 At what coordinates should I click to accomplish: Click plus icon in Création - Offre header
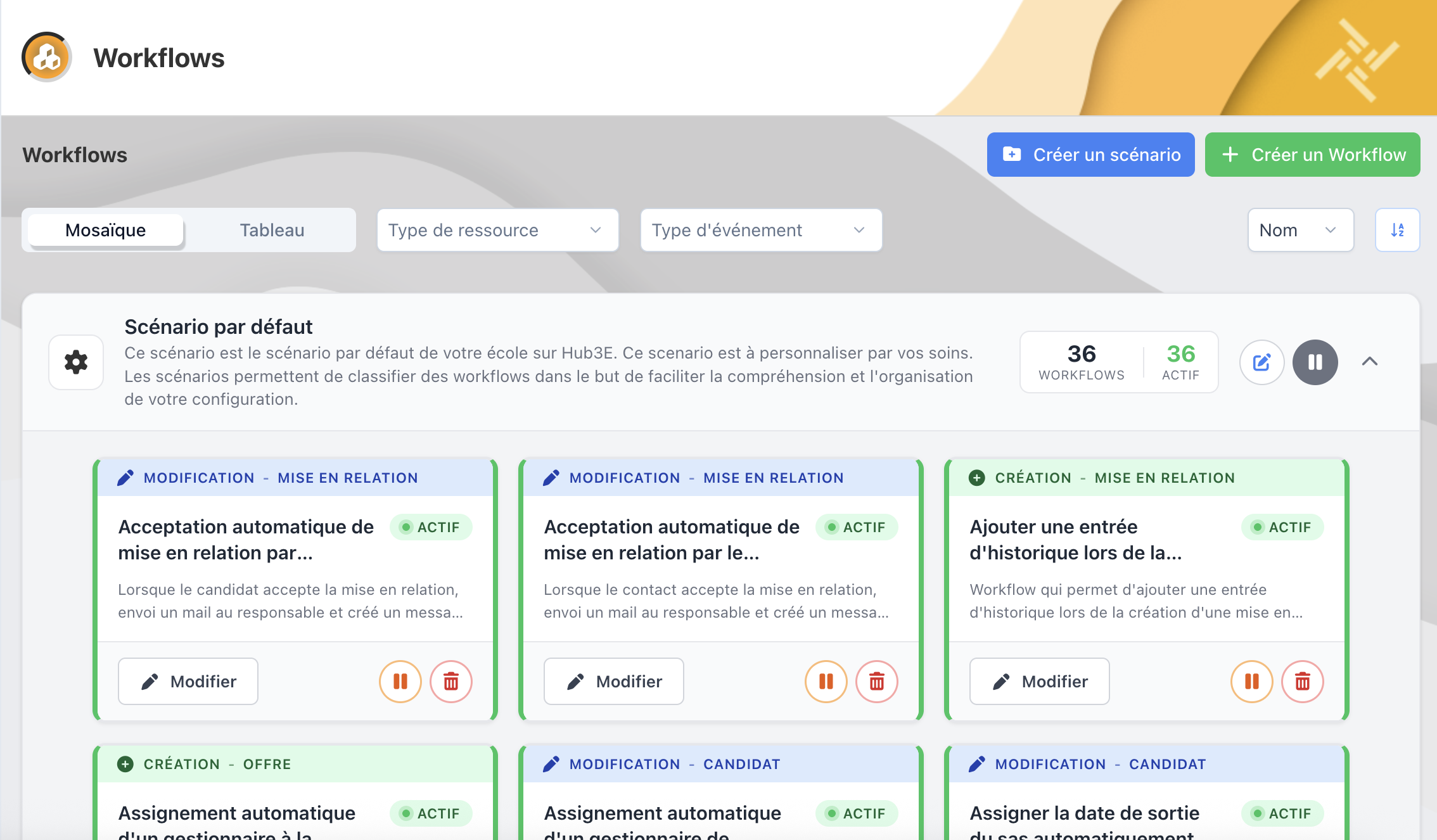pyautogui.click(x=125, y=764)
